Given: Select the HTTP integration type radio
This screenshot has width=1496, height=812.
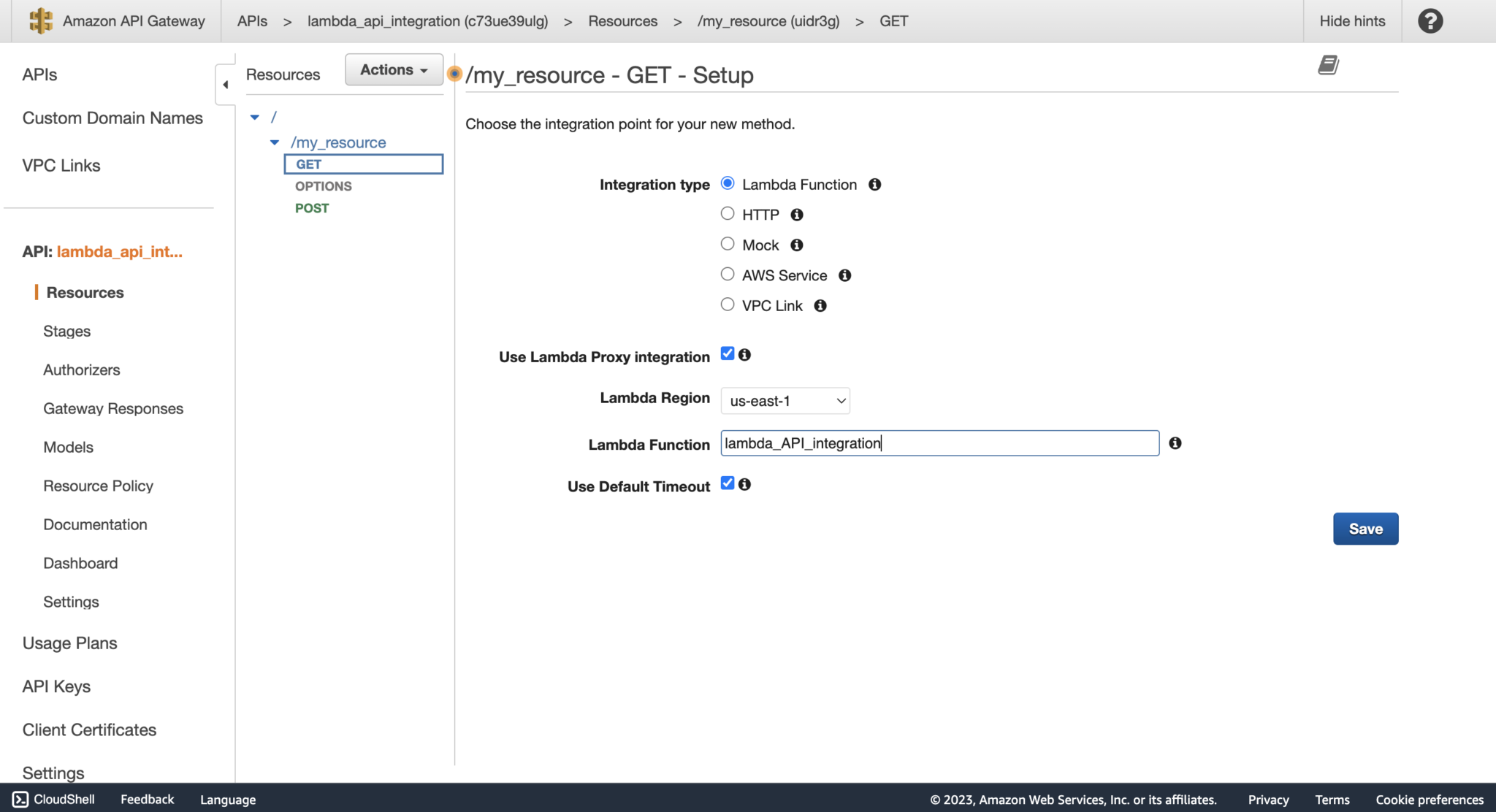Looking at the screenshot, I should tap(727, 214).
